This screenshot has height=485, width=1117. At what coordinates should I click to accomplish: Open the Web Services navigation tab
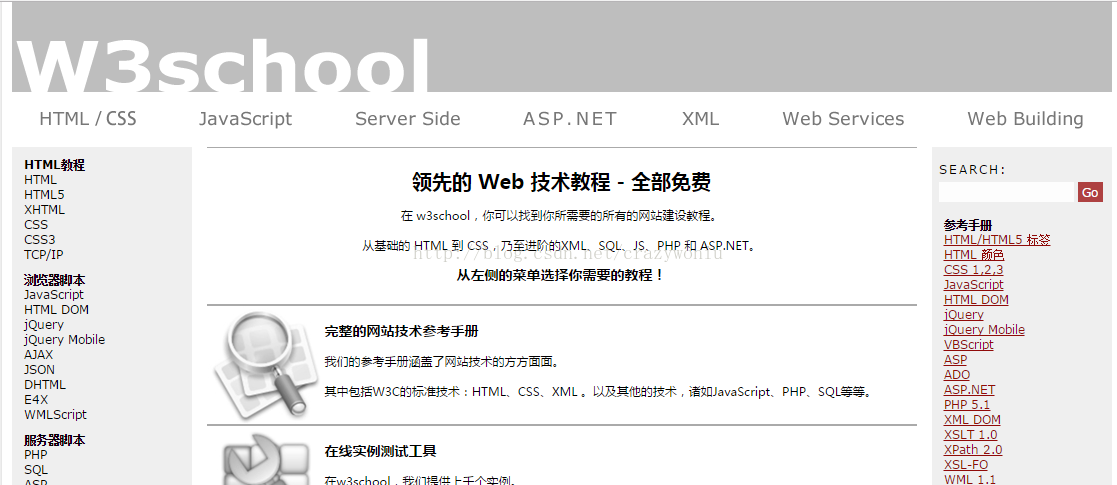(843, 119)
